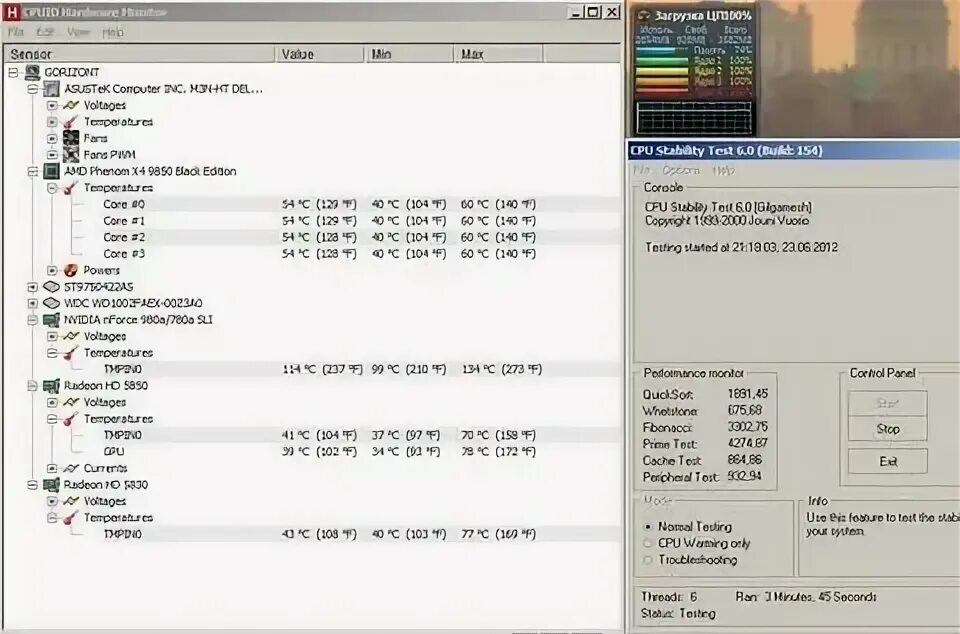
Task: Click the Prime Test result value
Action: pos(748,443)
